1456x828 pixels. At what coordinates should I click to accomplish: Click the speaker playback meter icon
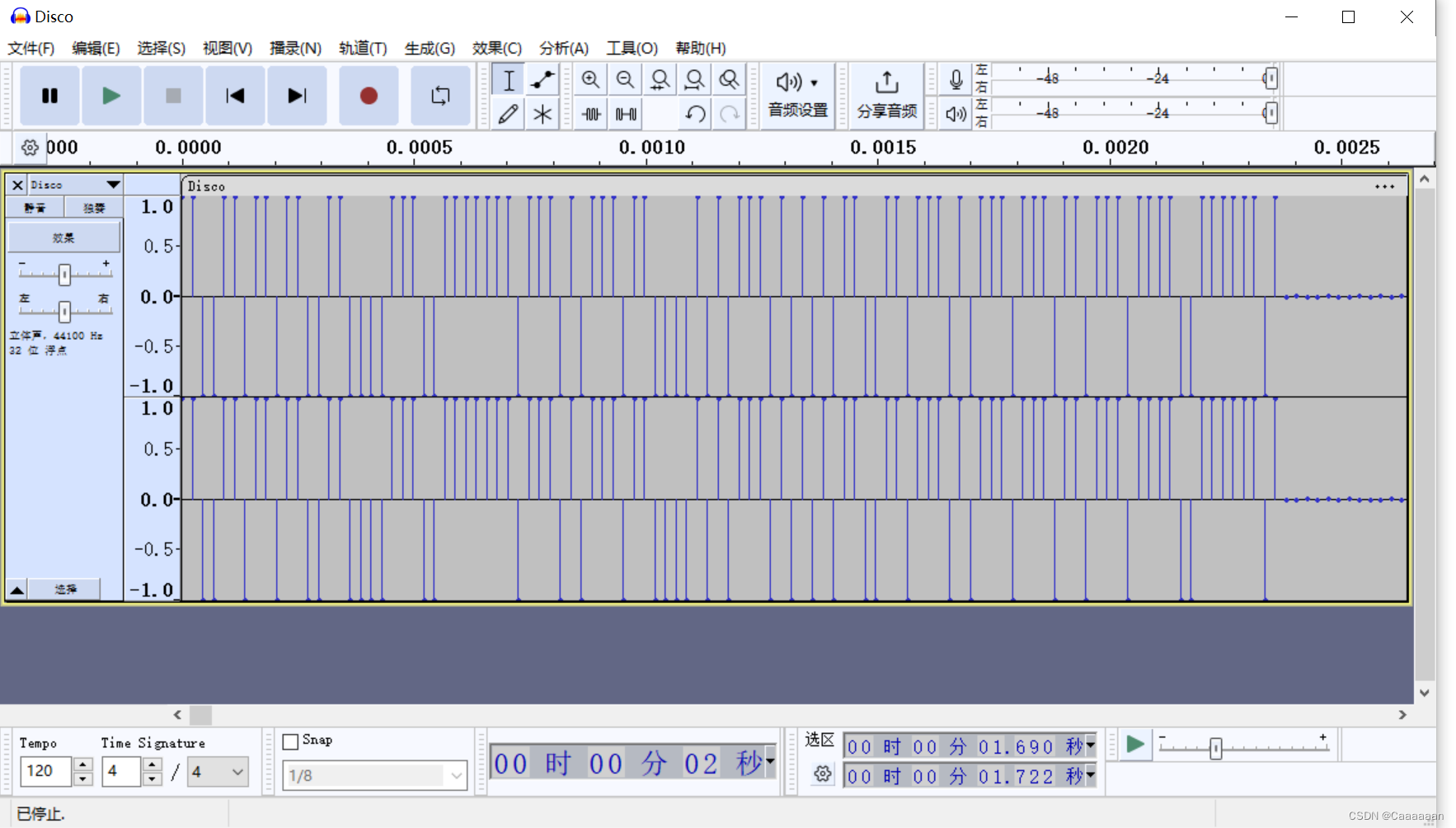click(956, 114)
